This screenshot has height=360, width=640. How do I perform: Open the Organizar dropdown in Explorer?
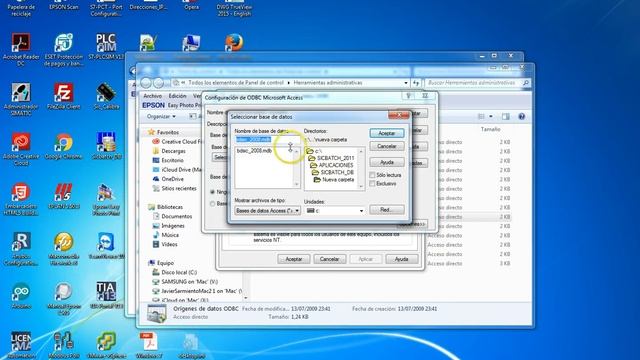click(161, 117)
